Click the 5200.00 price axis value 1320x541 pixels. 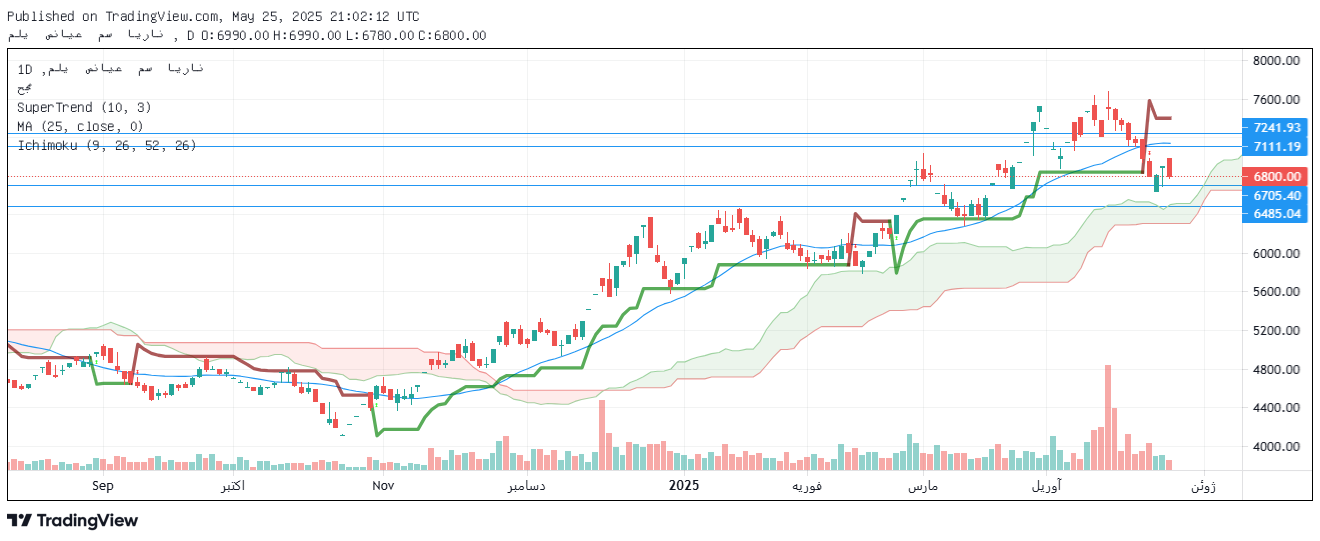click(x=1276, y=331)
